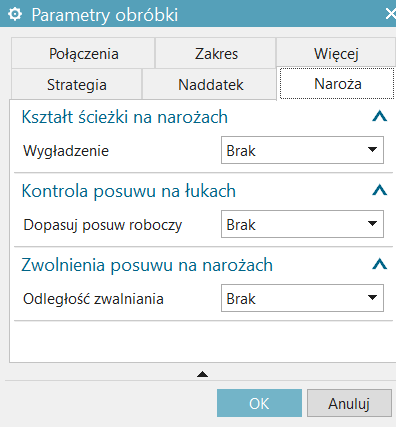
Task: Open the Dopasuj posuw roboczy dropdown
Action: coord(302,224)
